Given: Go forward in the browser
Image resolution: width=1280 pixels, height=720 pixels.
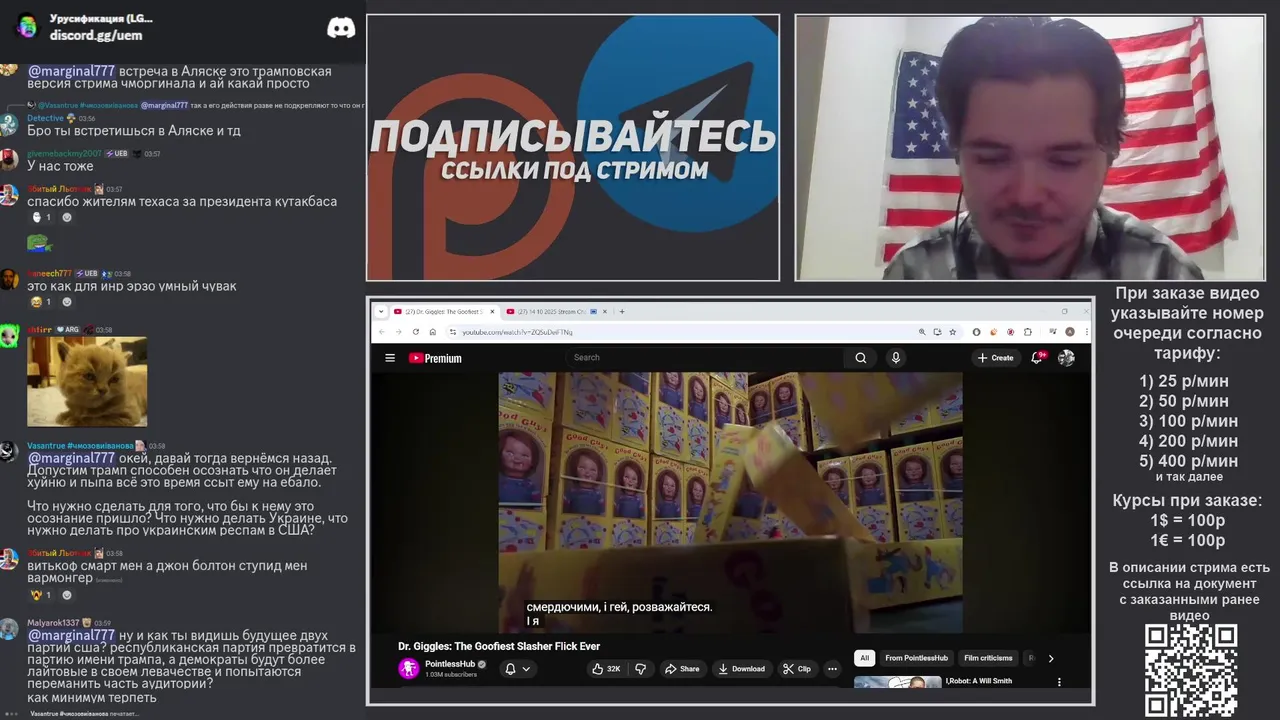Looking at the screenshot, I should pyautogui.click(x=398, y=332).
